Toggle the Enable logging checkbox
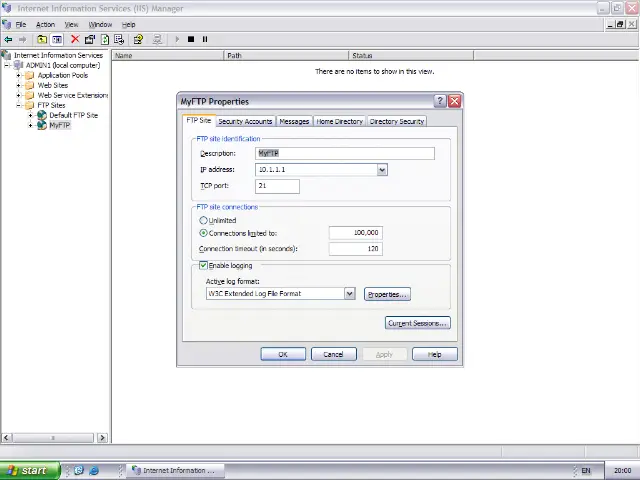The height and width of the screenshot is (480, 640). (203, 265)
